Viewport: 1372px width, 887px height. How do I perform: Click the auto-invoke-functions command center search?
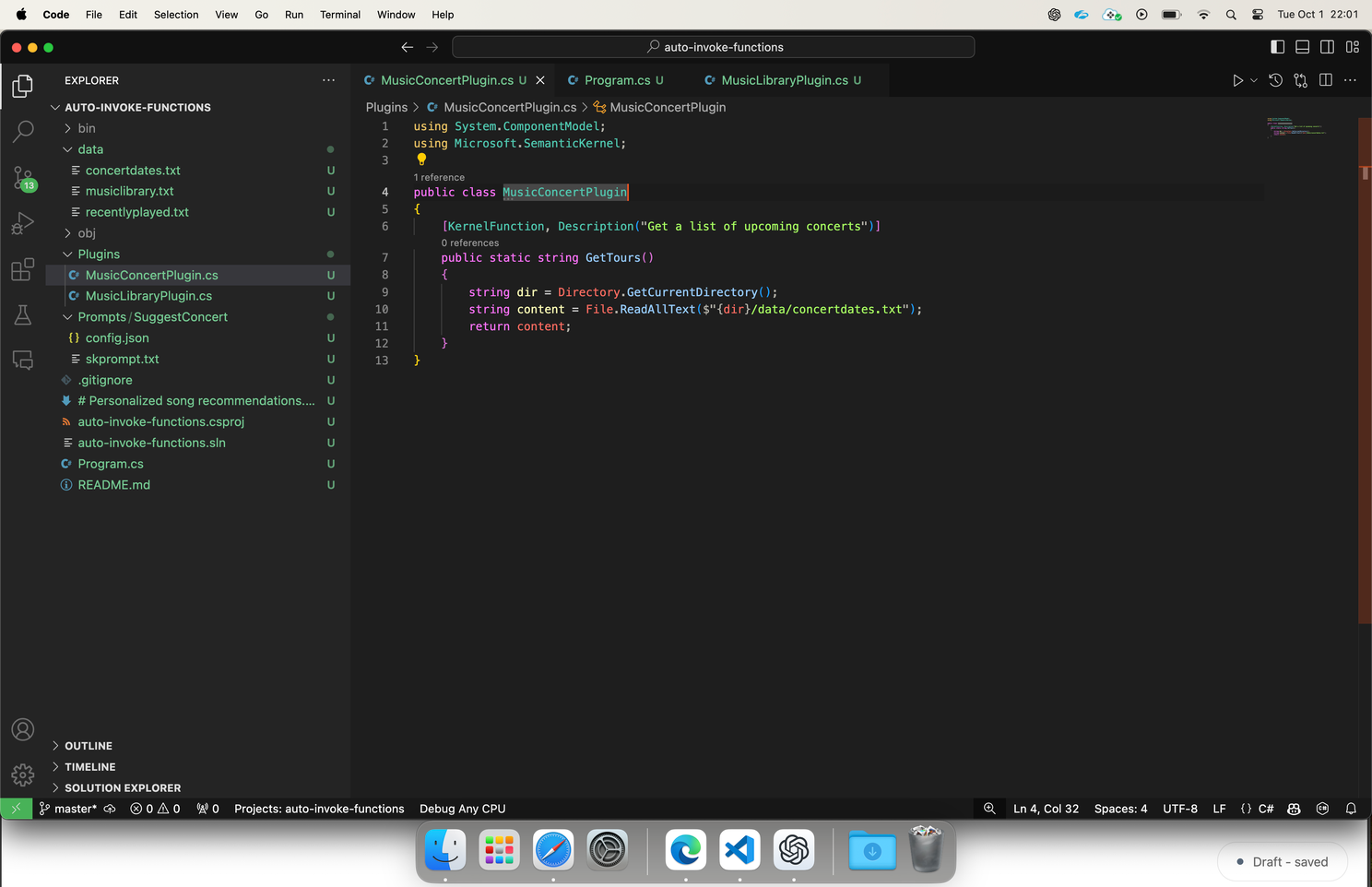tap(714, 47)
